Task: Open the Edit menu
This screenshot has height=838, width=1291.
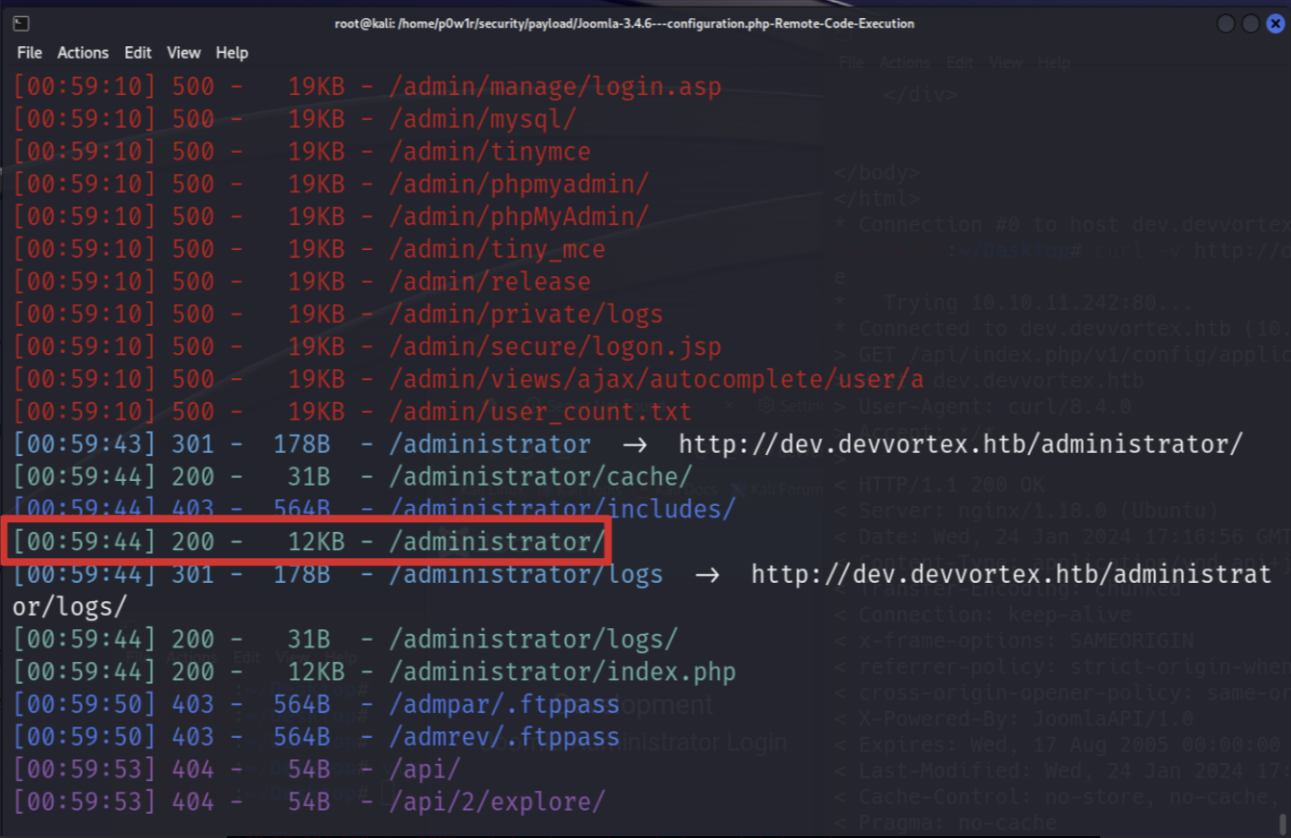Action: (x=138, y=53)
